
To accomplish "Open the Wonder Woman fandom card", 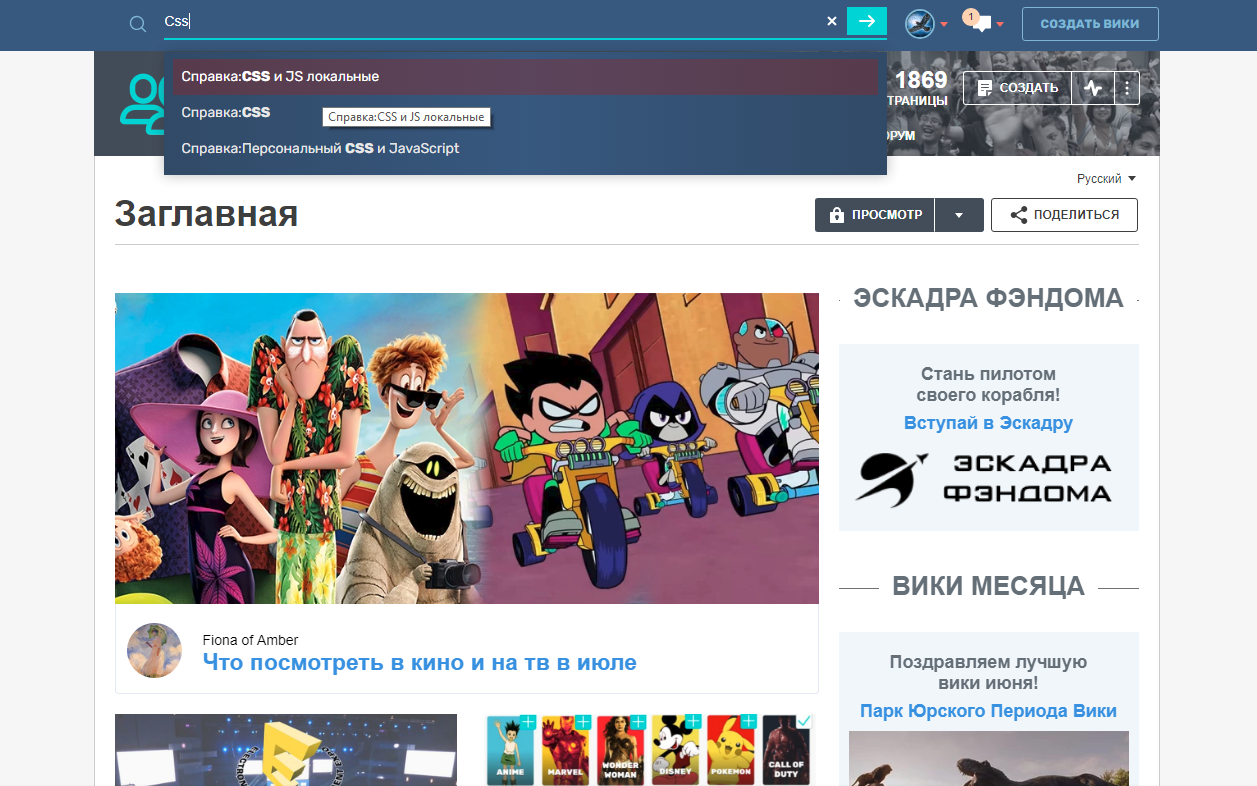I will pyautogui.click(x=620, y=750).
